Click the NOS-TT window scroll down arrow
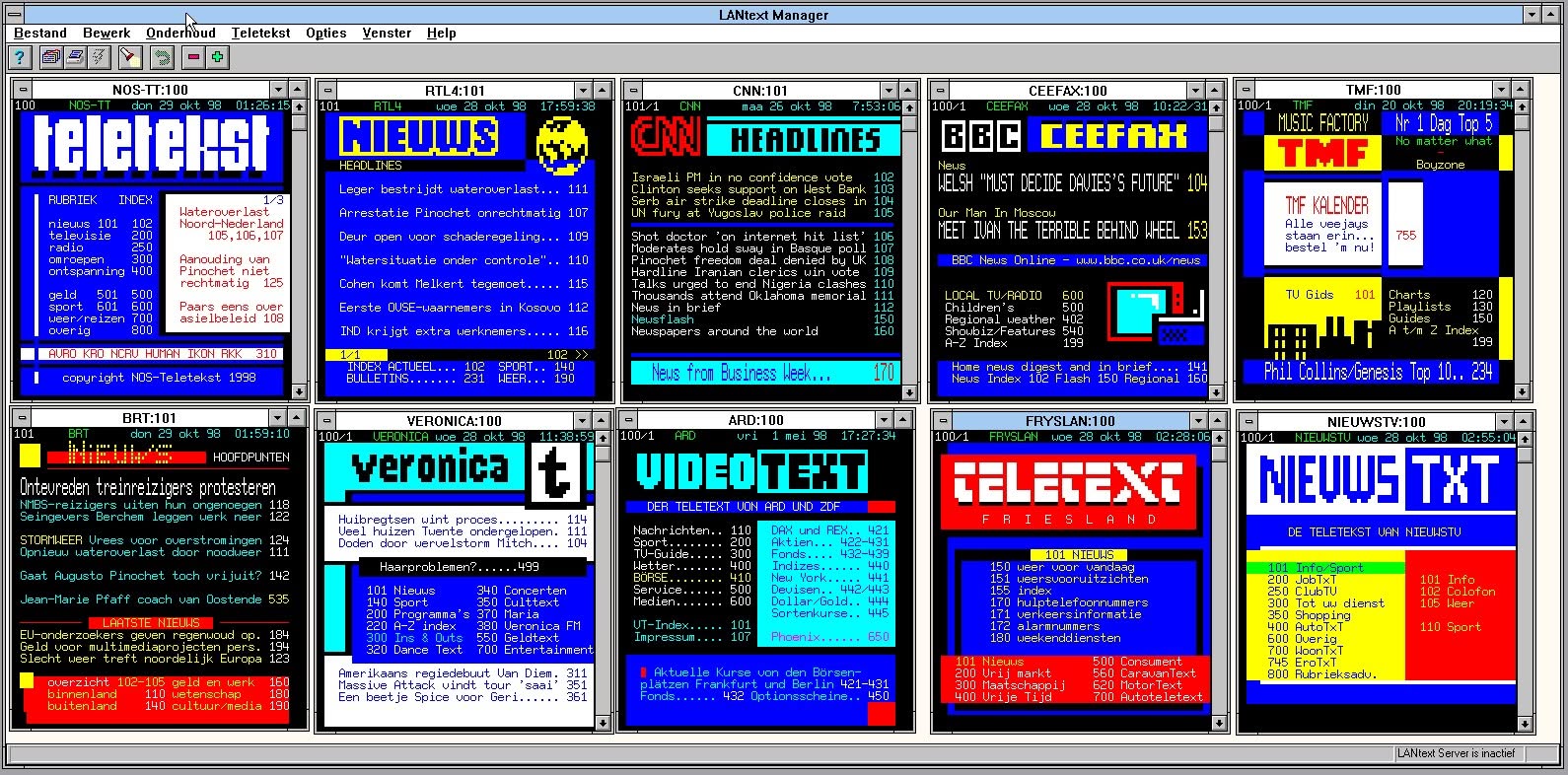Viewport: 1568px width, 775px height. point(299,391)
